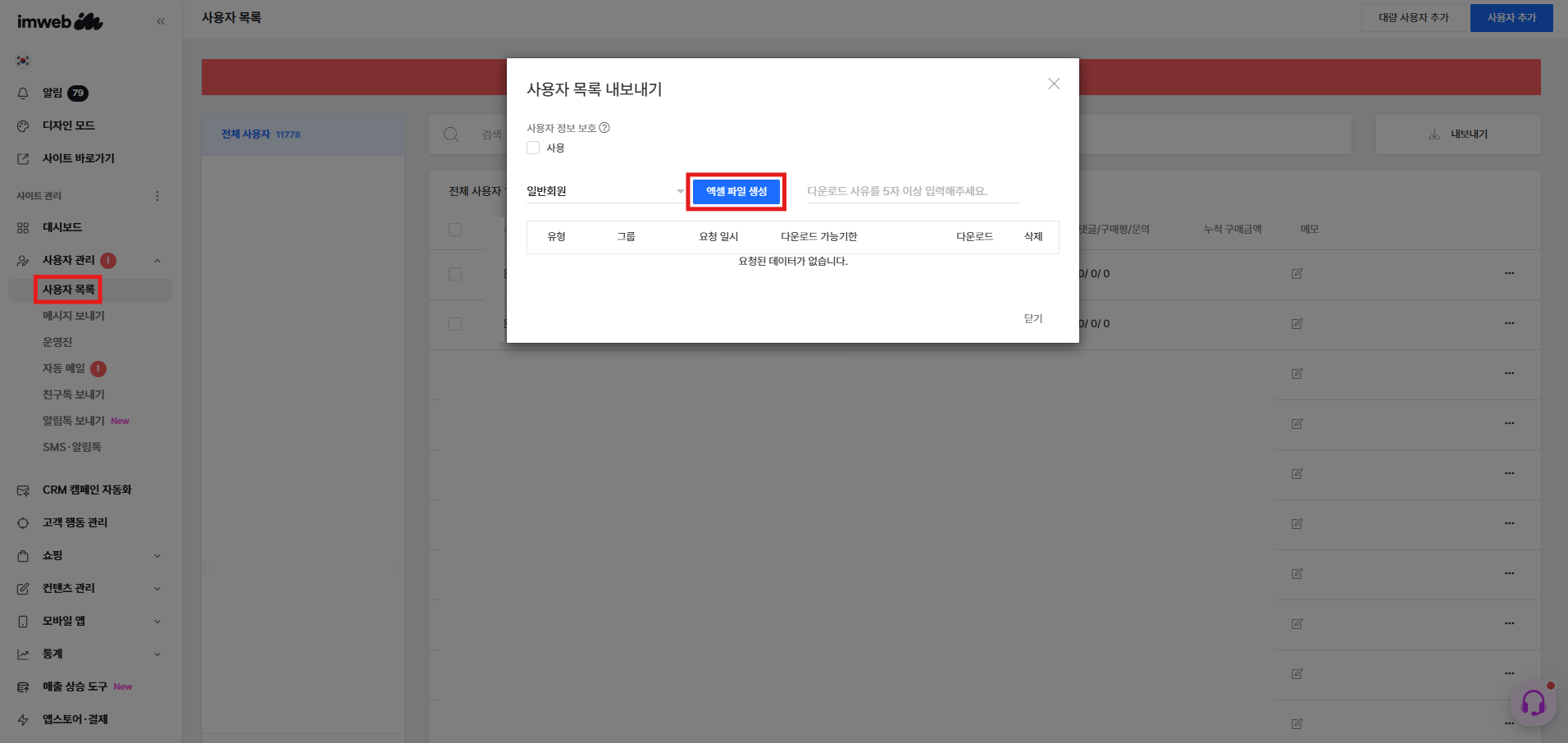
Task: Click the 엑셀 파일 생성 button
Action: [736, 191]
